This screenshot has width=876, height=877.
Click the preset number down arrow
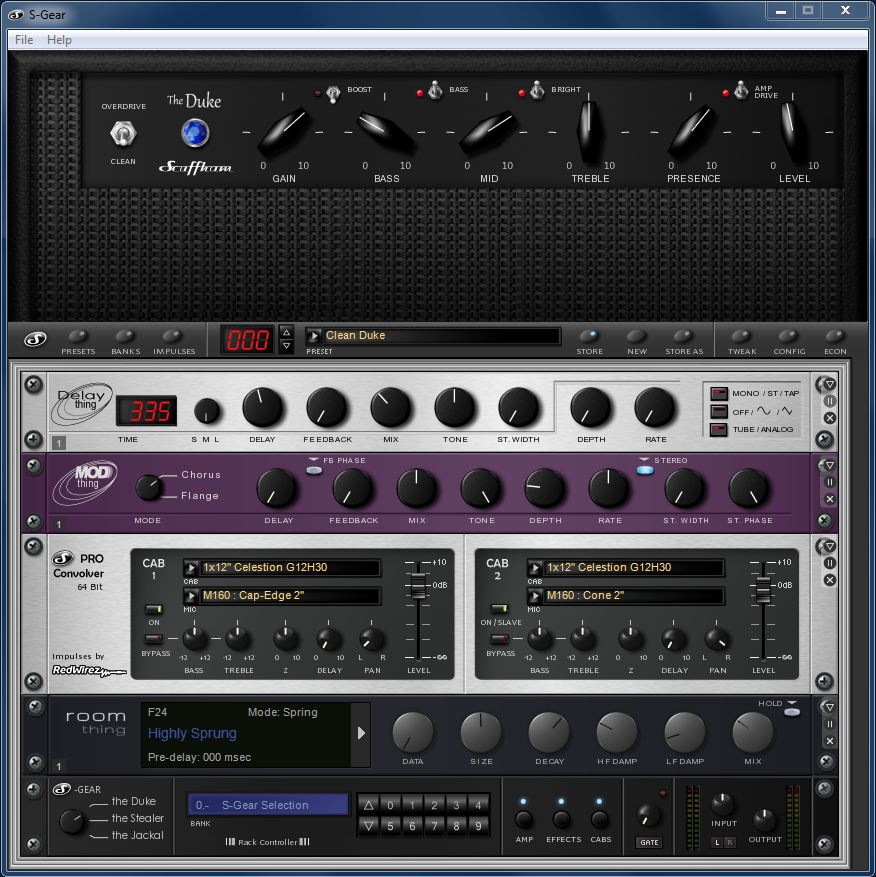coord(286,346)
